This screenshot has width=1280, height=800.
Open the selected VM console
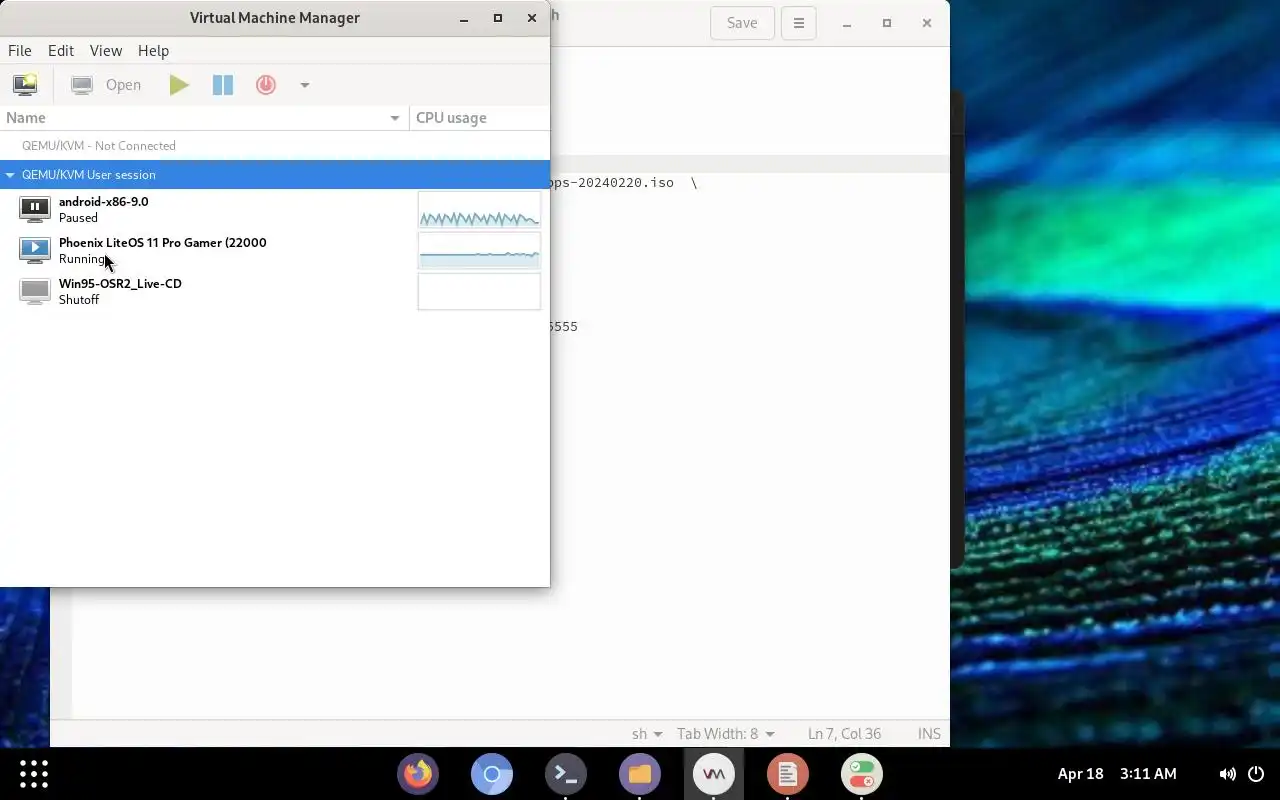[107, 85]
